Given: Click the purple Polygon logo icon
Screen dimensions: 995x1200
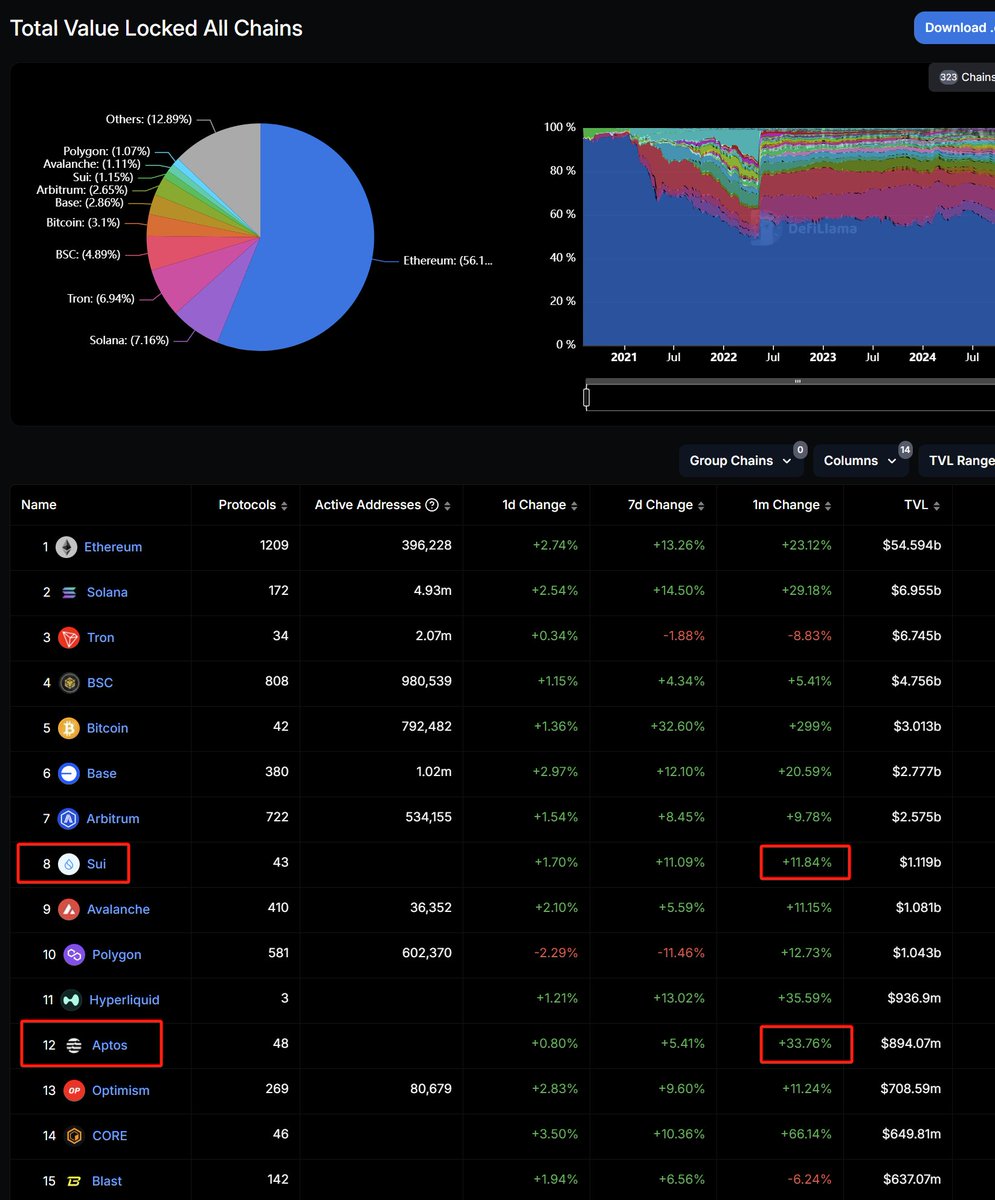Looking at the screenshot, I should point(74,955).
